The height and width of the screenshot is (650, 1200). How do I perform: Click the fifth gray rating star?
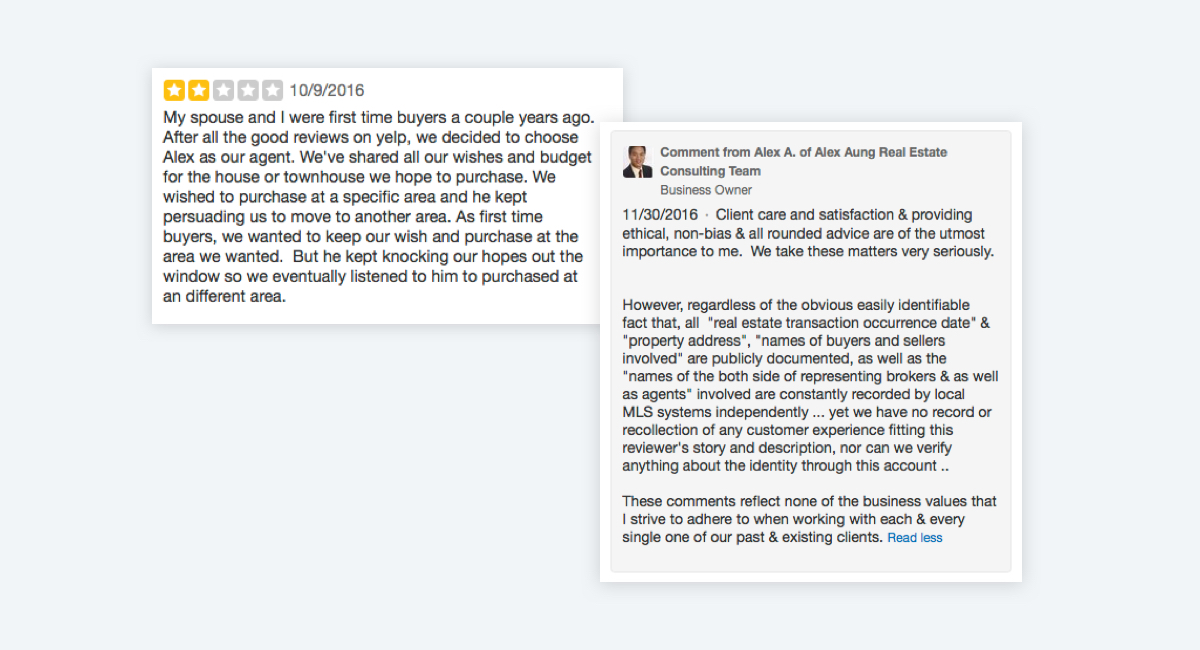pos(272,91)
